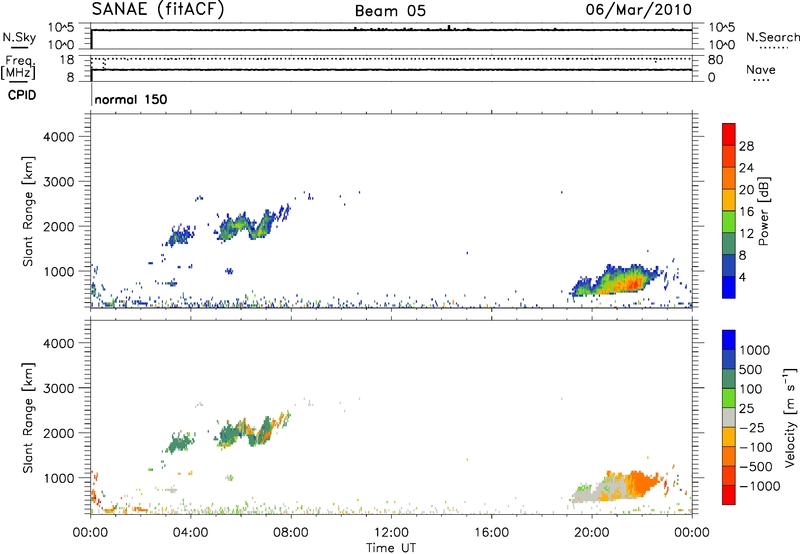
Task: Pick the dark green 100–500 velocity swatch
Action: (729, 379)
